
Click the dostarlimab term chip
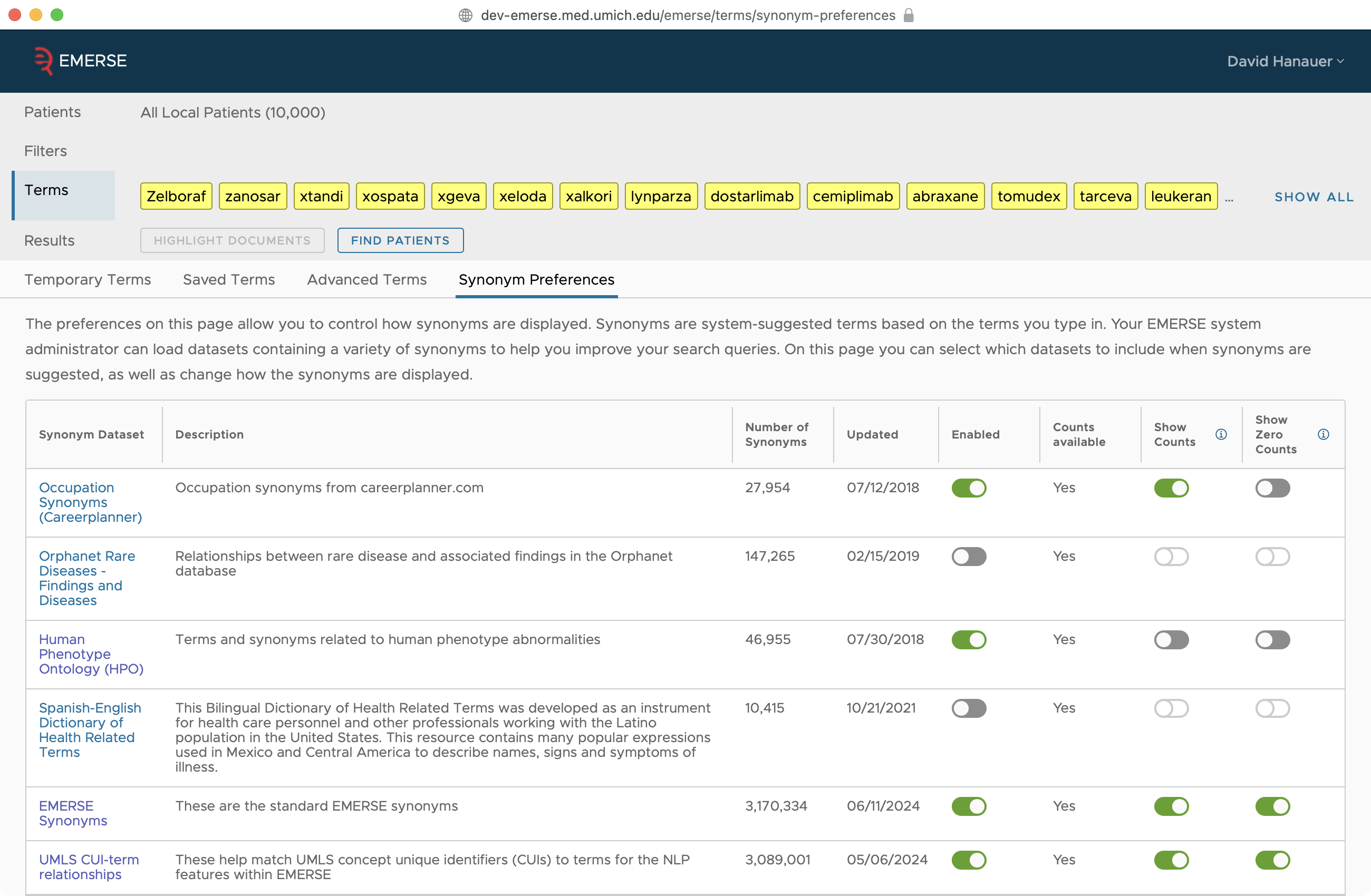(x=752, y=197)
